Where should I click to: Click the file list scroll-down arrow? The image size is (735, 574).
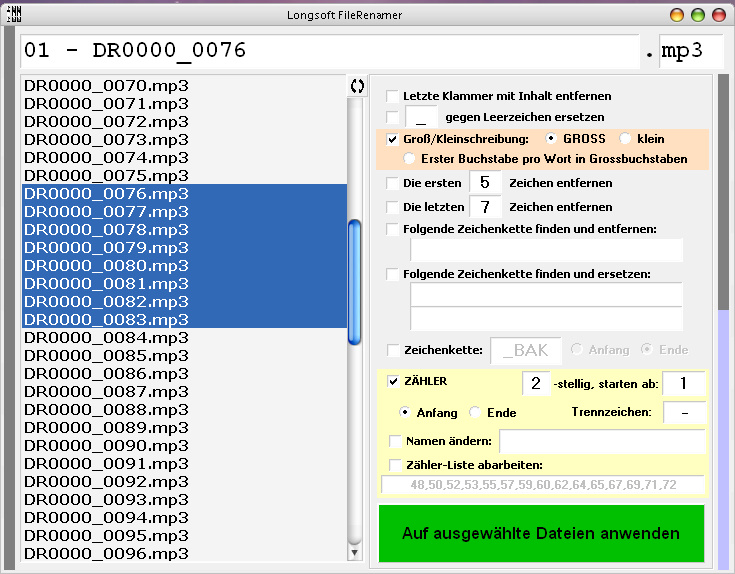pos(355,552)
